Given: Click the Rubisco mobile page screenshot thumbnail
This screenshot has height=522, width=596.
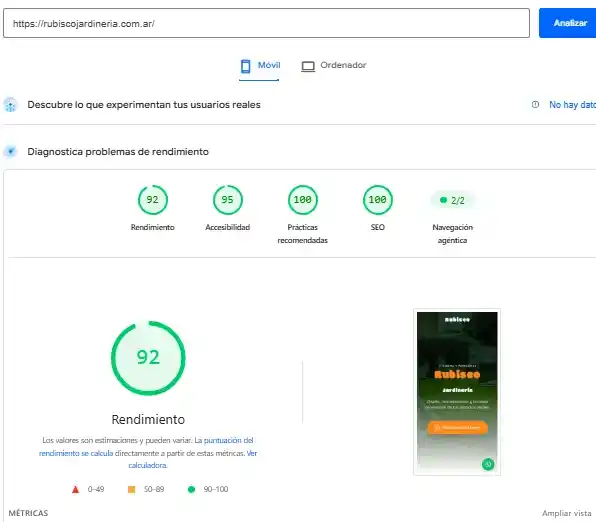Looking at the screenshot, I should [x=457, y=392].
